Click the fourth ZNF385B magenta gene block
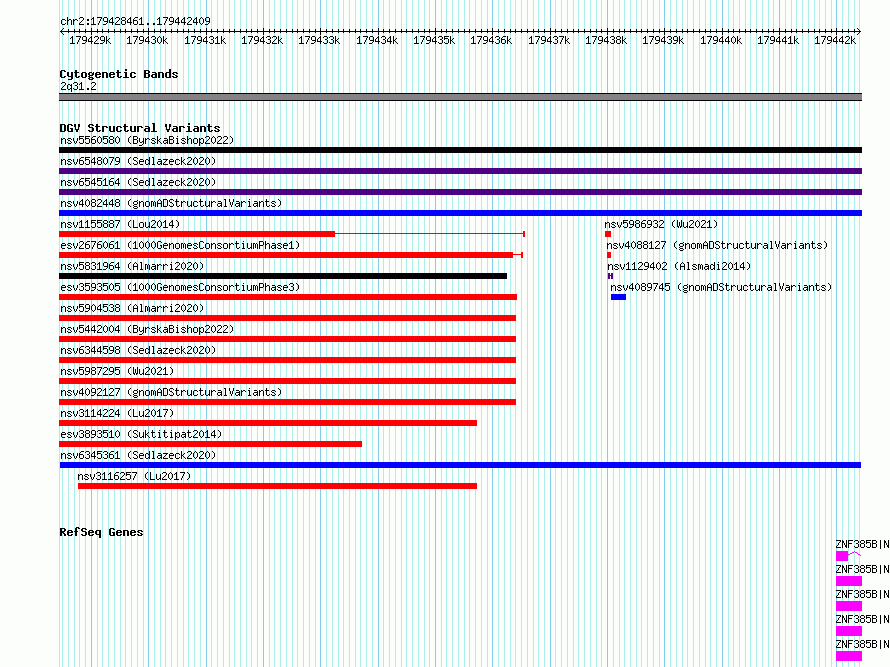Screen dimensions: 890x667 click(849, 631)
